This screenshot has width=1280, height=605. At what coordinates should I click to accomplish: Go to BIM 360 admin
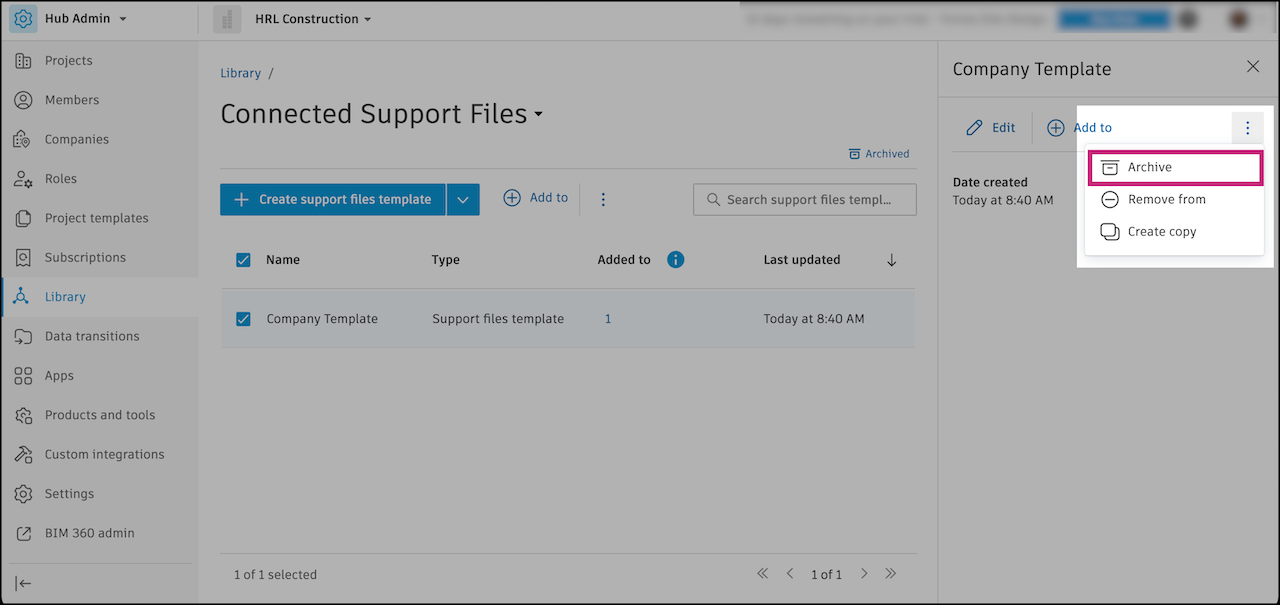90,532
